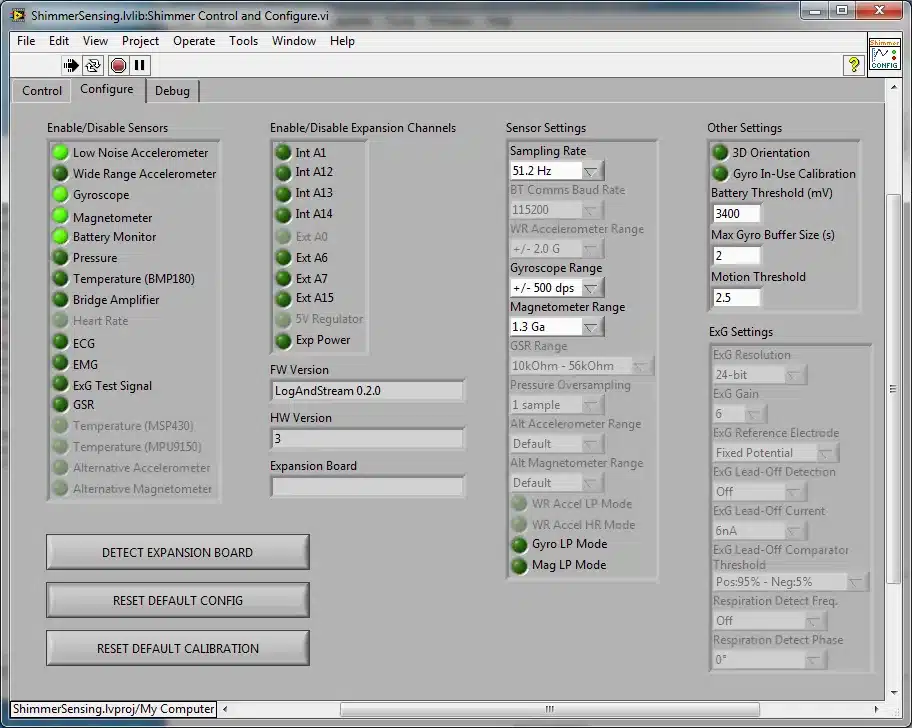Click the Pause toolbar icon
Image resolution: width=912 pixels, height=728 pixels.
point(140,65)
